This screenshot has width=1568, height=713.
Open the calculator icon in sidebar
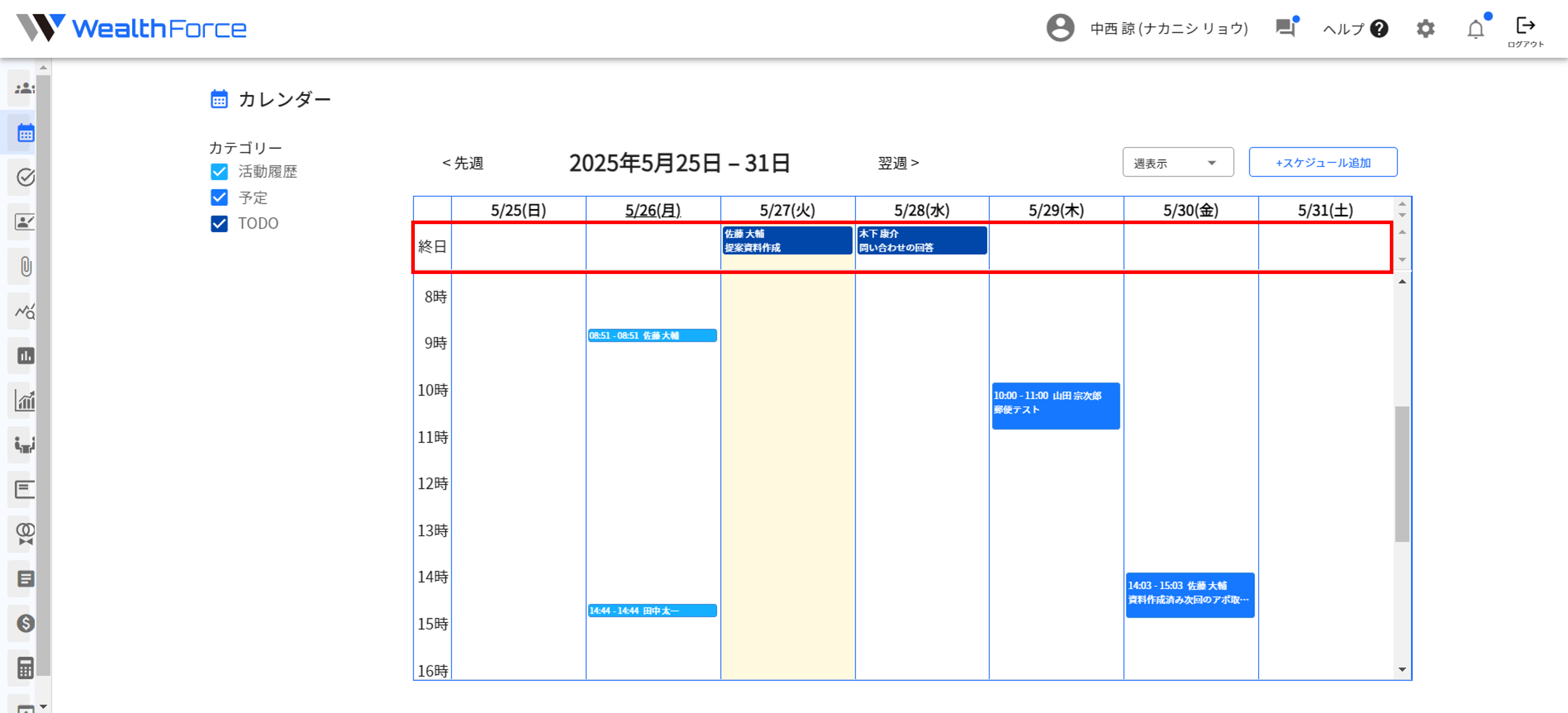pyautogui.click(x=25, y=668)
